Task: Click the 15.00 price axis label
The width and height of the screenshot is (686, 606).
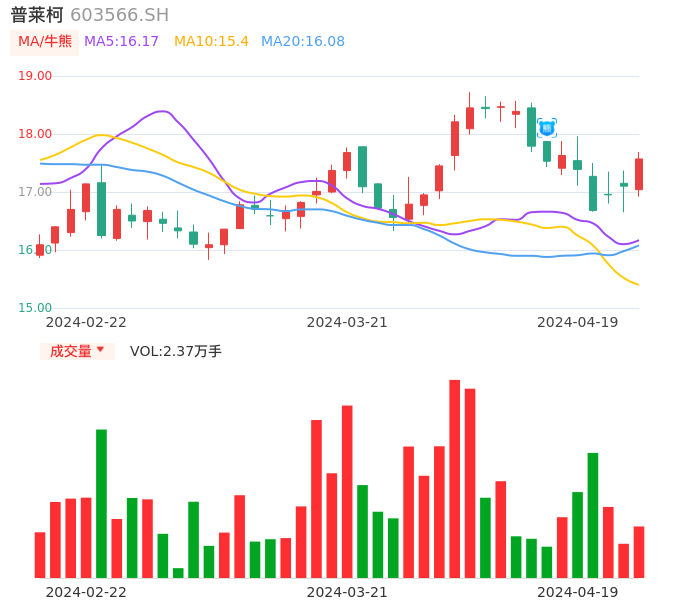Action: (x=35, y=308)
